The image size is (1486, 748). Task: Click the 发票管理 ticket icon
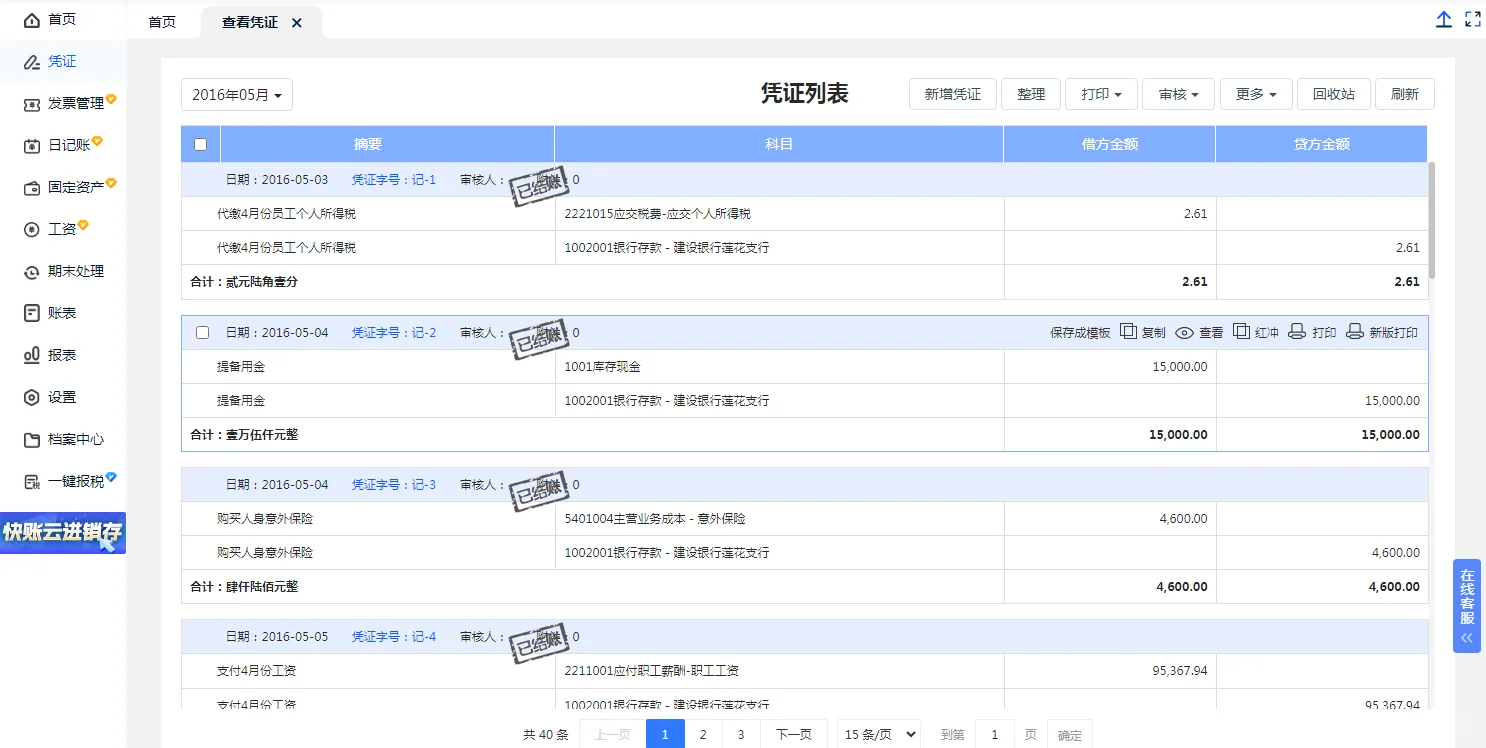tap(32, 103)
